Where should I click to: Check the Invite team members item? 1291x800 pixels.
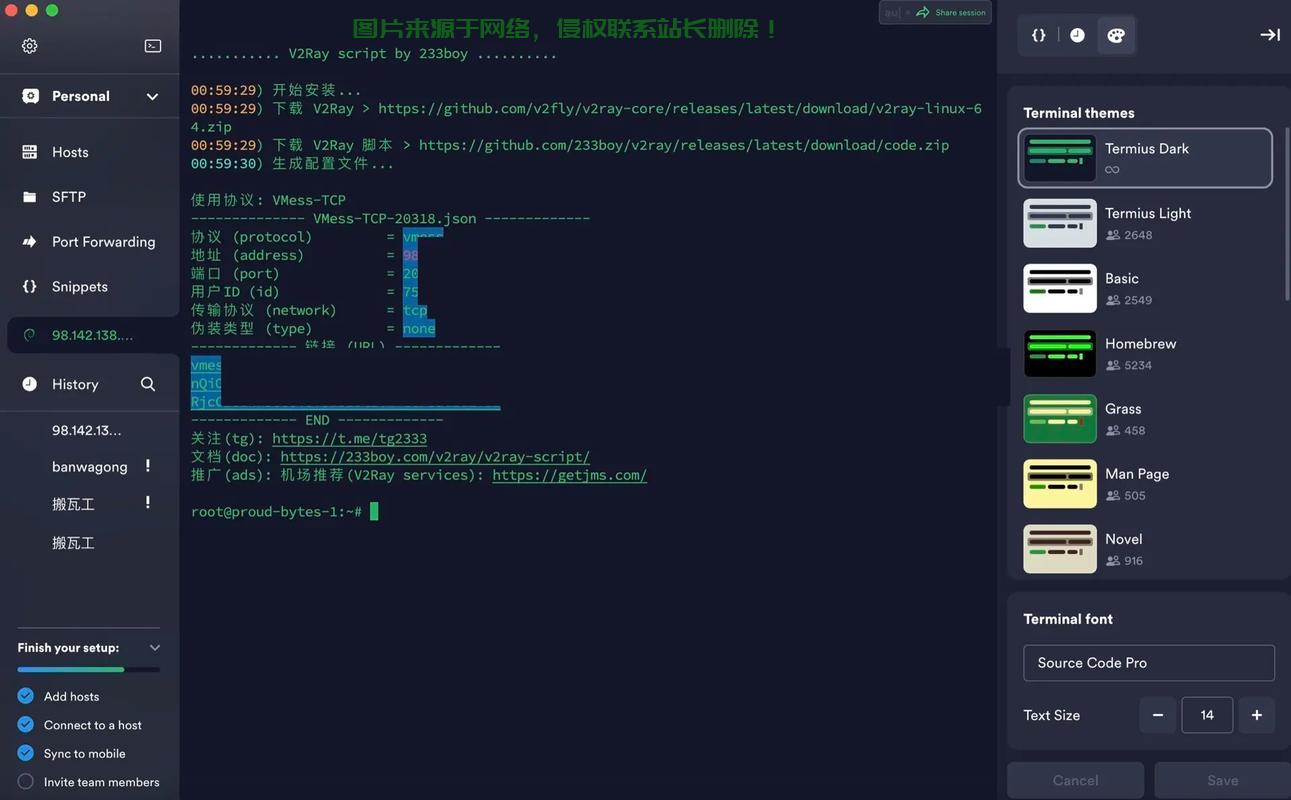tap(26, 782)
